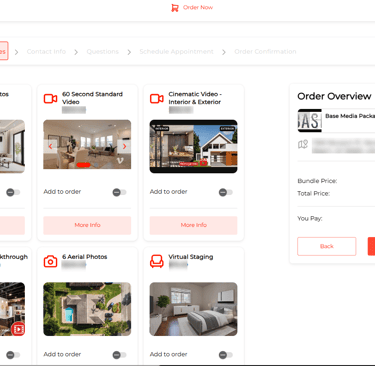375x366 pixels.
Task: Go to the Schedule Appointment step
Action: click(x=176, y=52)
